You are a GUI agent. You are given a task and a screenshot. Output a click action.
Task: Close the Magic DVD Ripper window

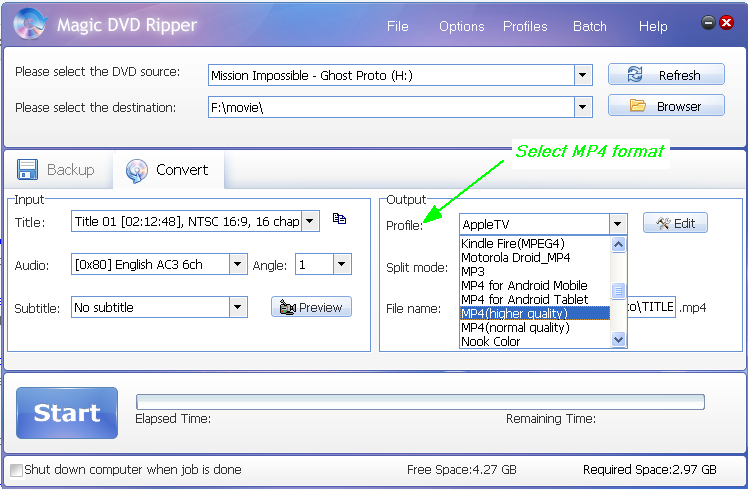click(x=727, y=22)
